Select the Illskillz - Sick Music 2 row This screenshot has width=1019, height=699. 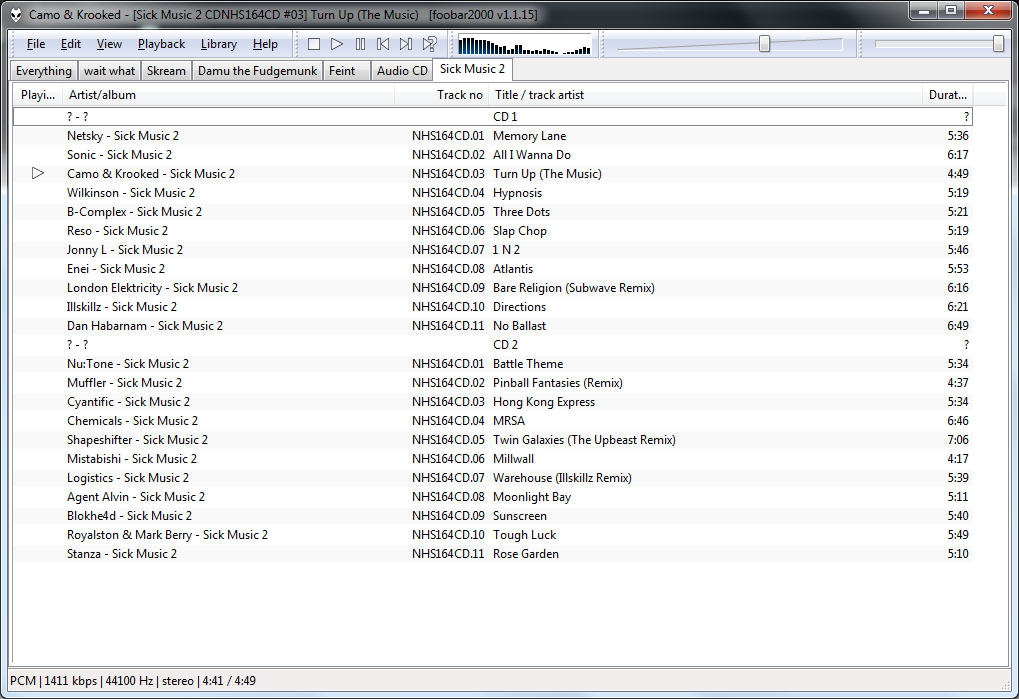[x=493, y=307]
